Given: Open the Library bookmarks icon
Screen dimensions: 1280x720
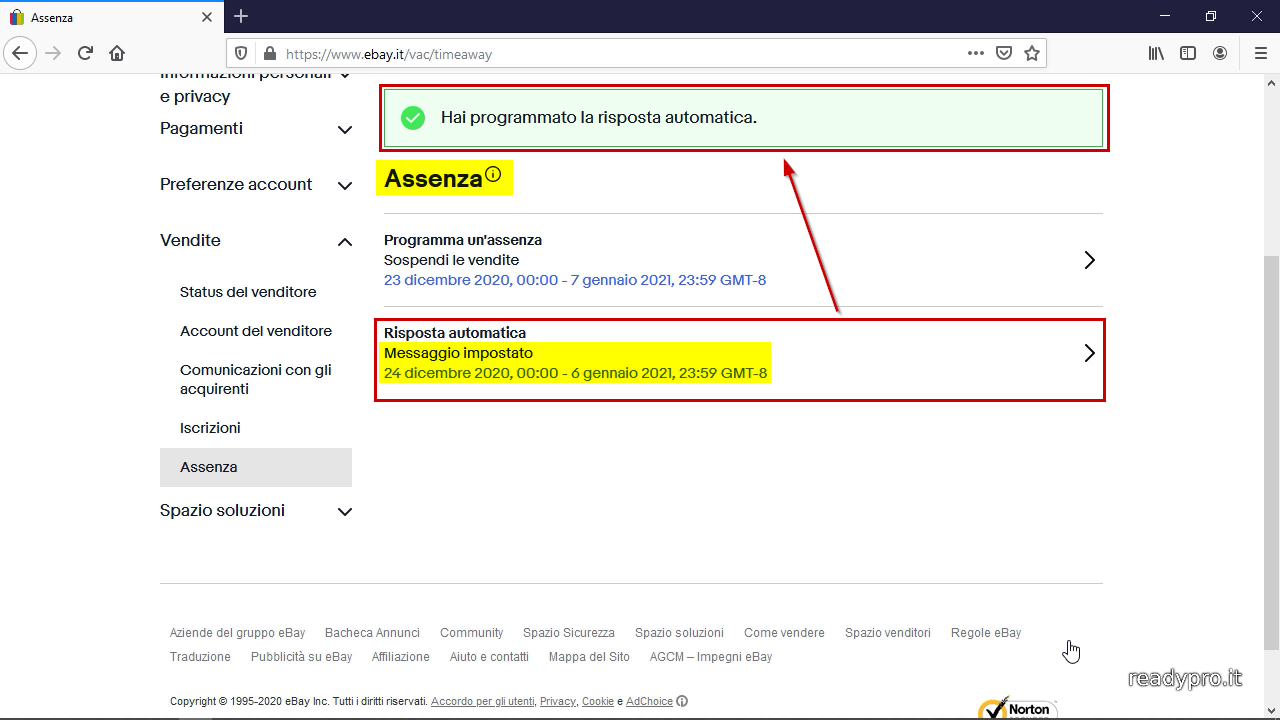Looking at the screenshot, I should (1156, 53).
